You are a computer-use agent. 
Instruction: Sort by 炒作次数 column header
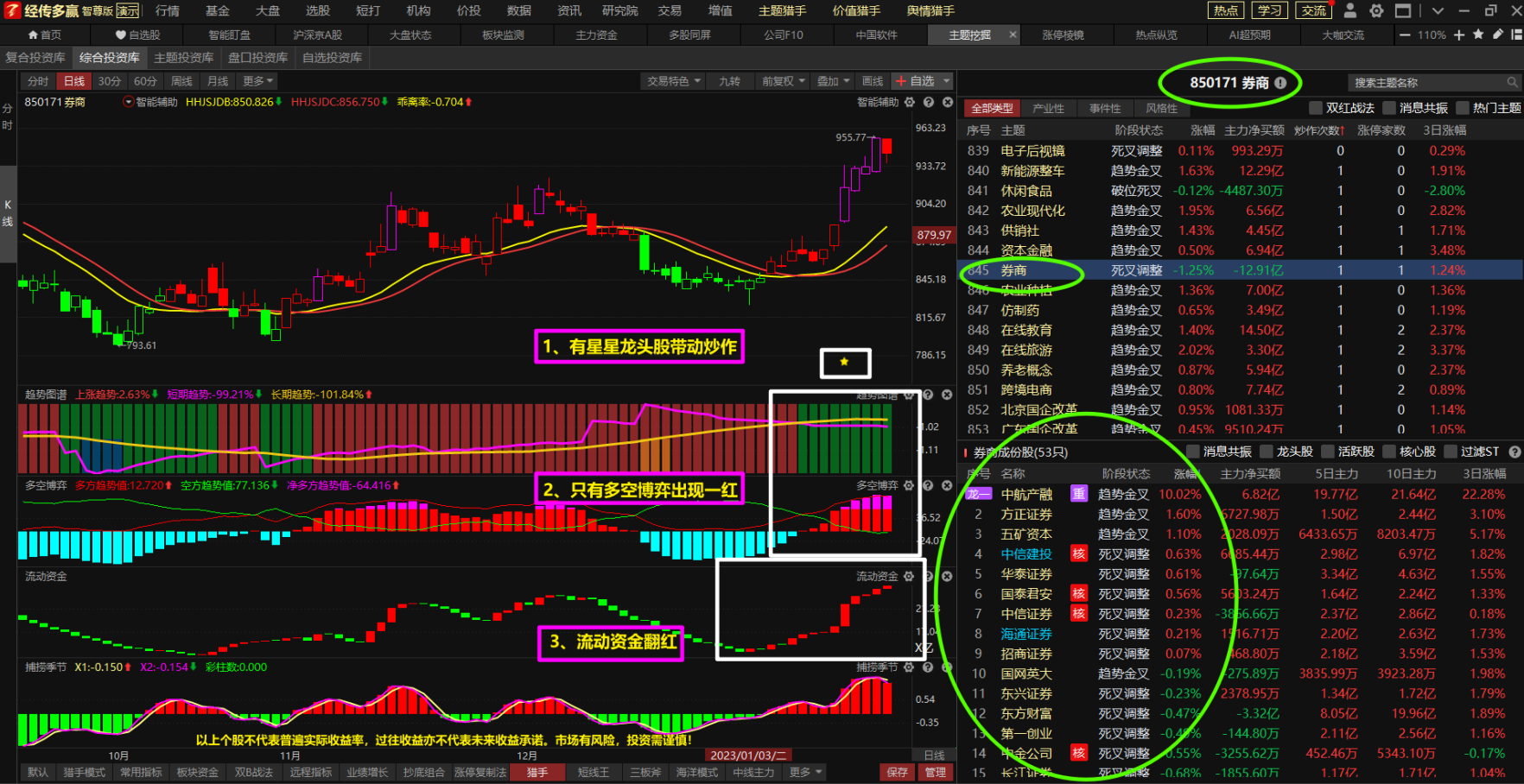1318,130
